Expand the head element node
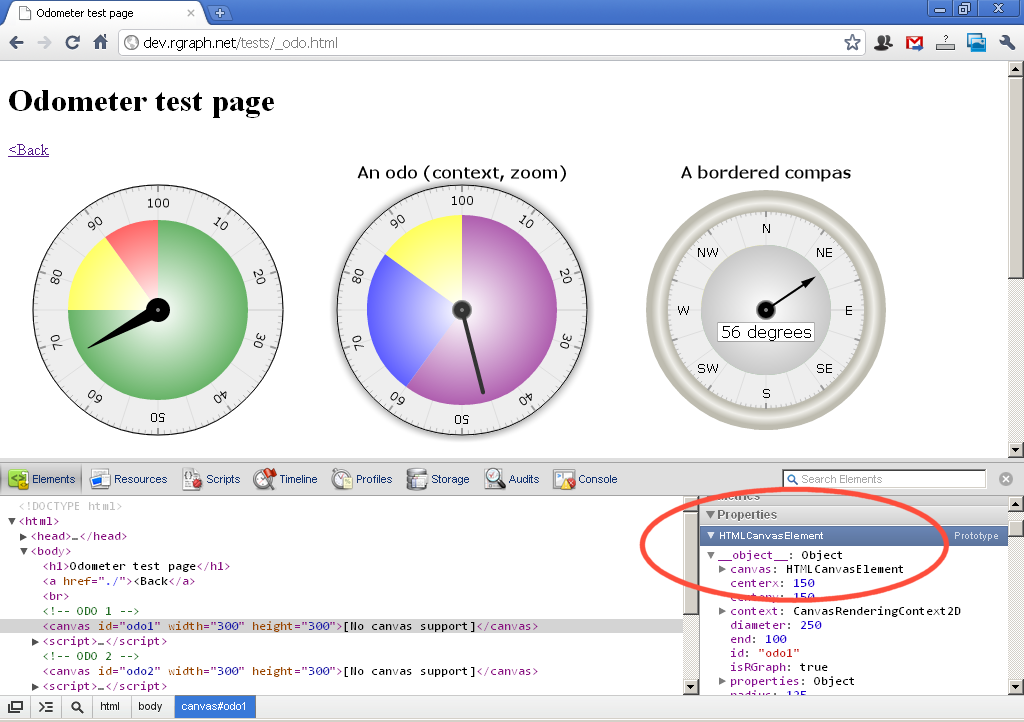 pyautogui.click(x=24, y=537)
